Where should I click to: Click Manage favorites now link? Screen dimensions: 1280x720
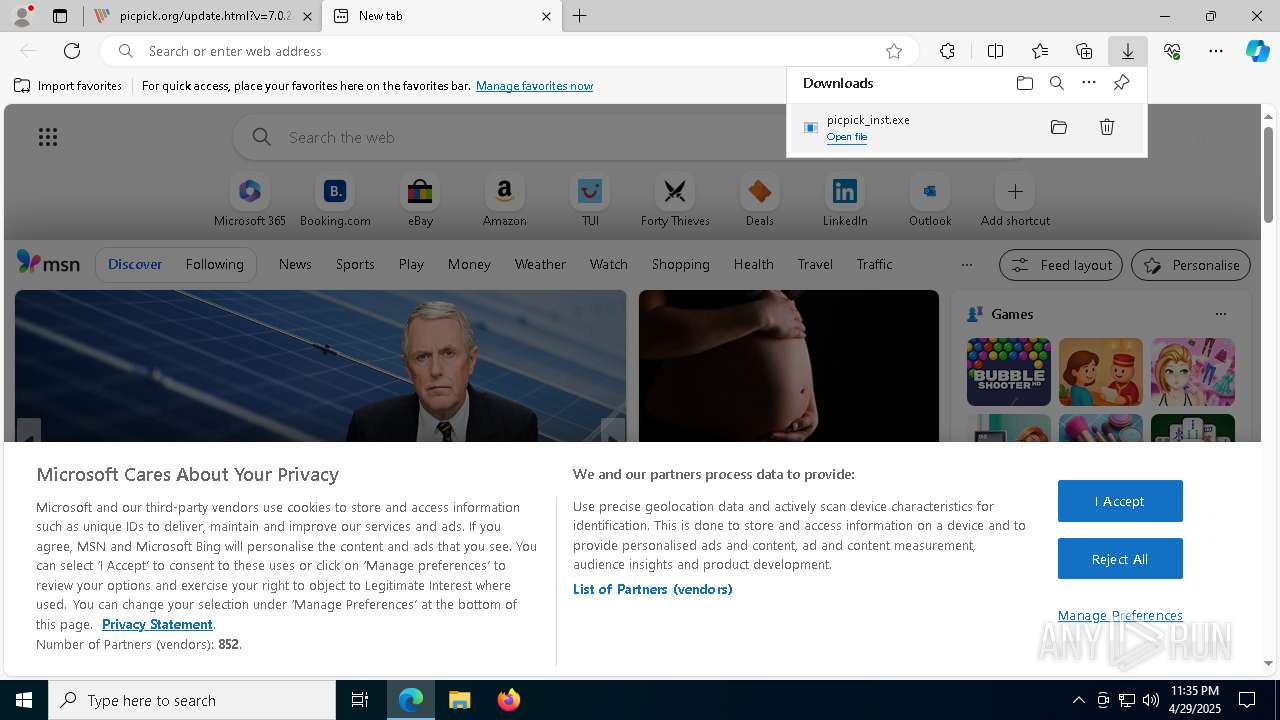(x=534, y=86)
